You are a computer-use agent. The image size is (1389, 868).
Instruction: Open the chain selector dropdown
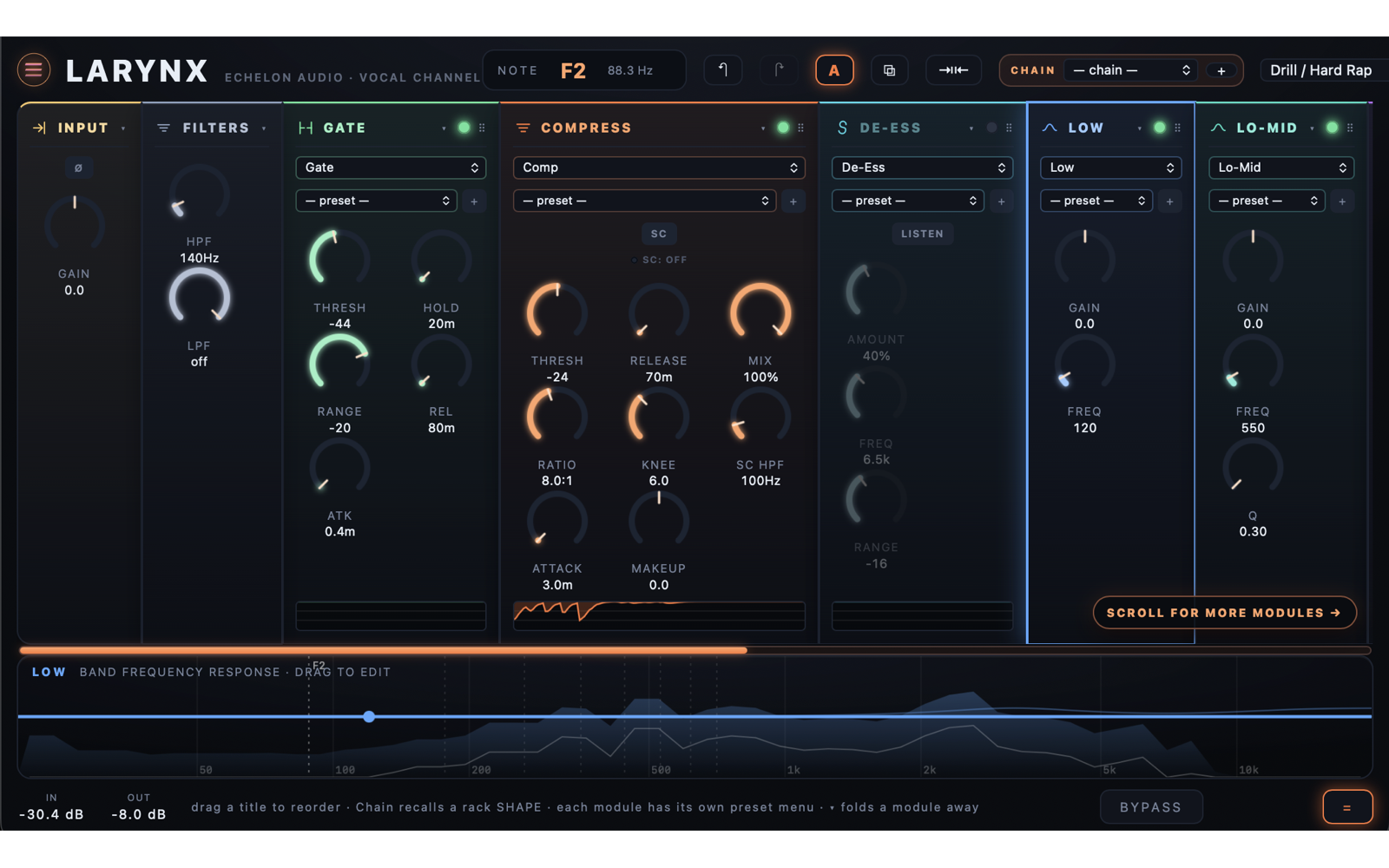(x=1131, y=70)
